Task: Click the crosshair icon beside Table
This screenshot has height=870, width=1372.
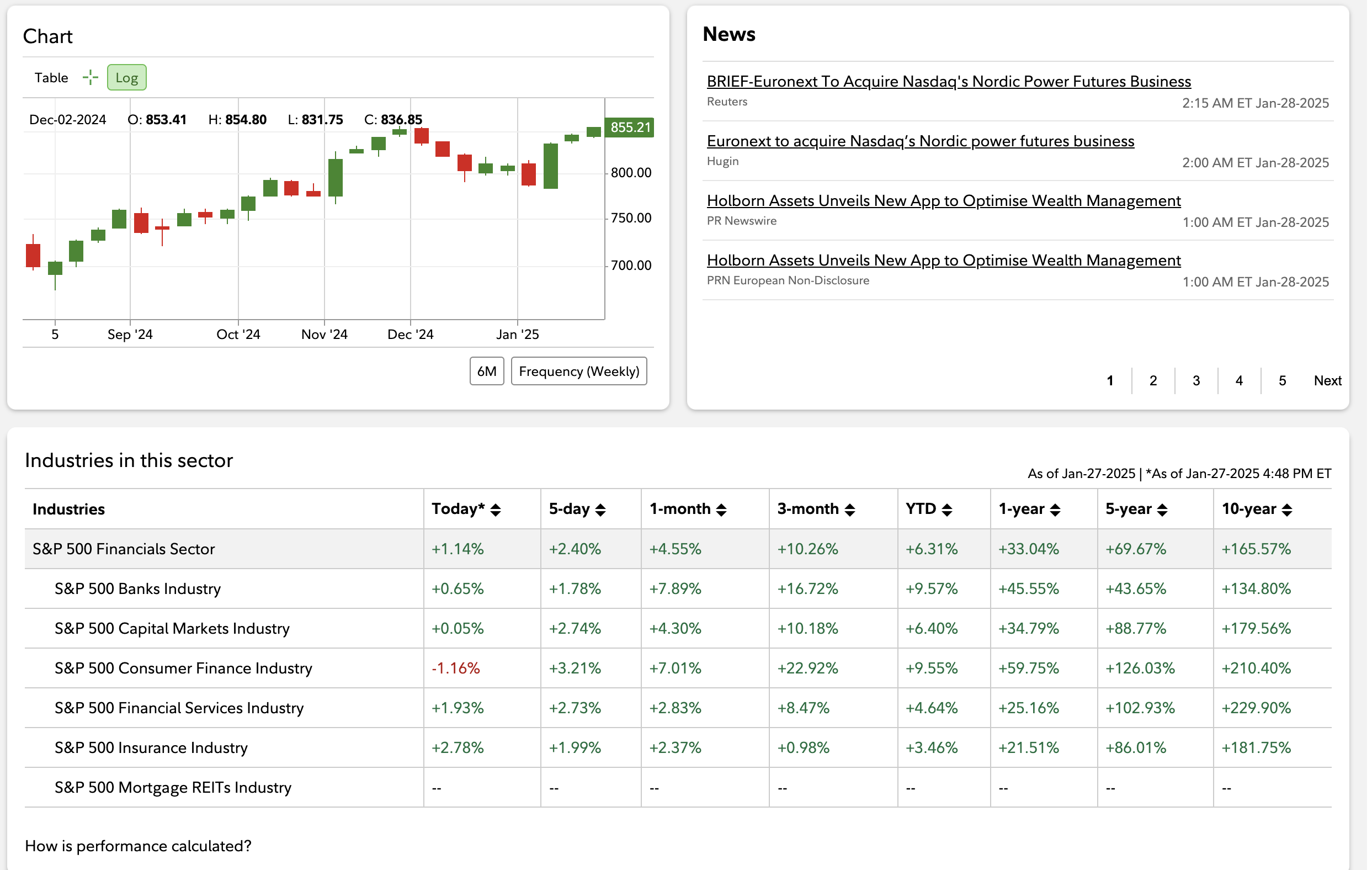Action: (90, 77)
